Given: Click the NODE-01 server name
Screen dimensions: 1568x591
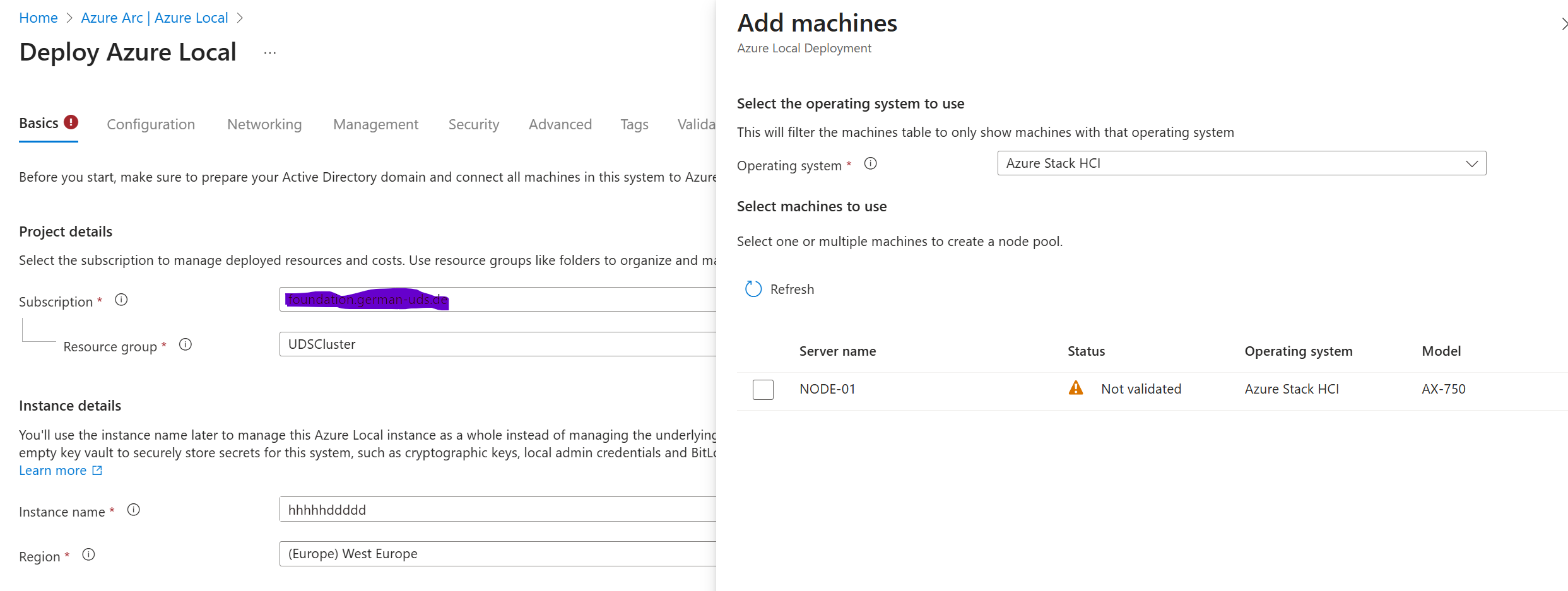Looking at the screenshot, I should tap(827, 389).
